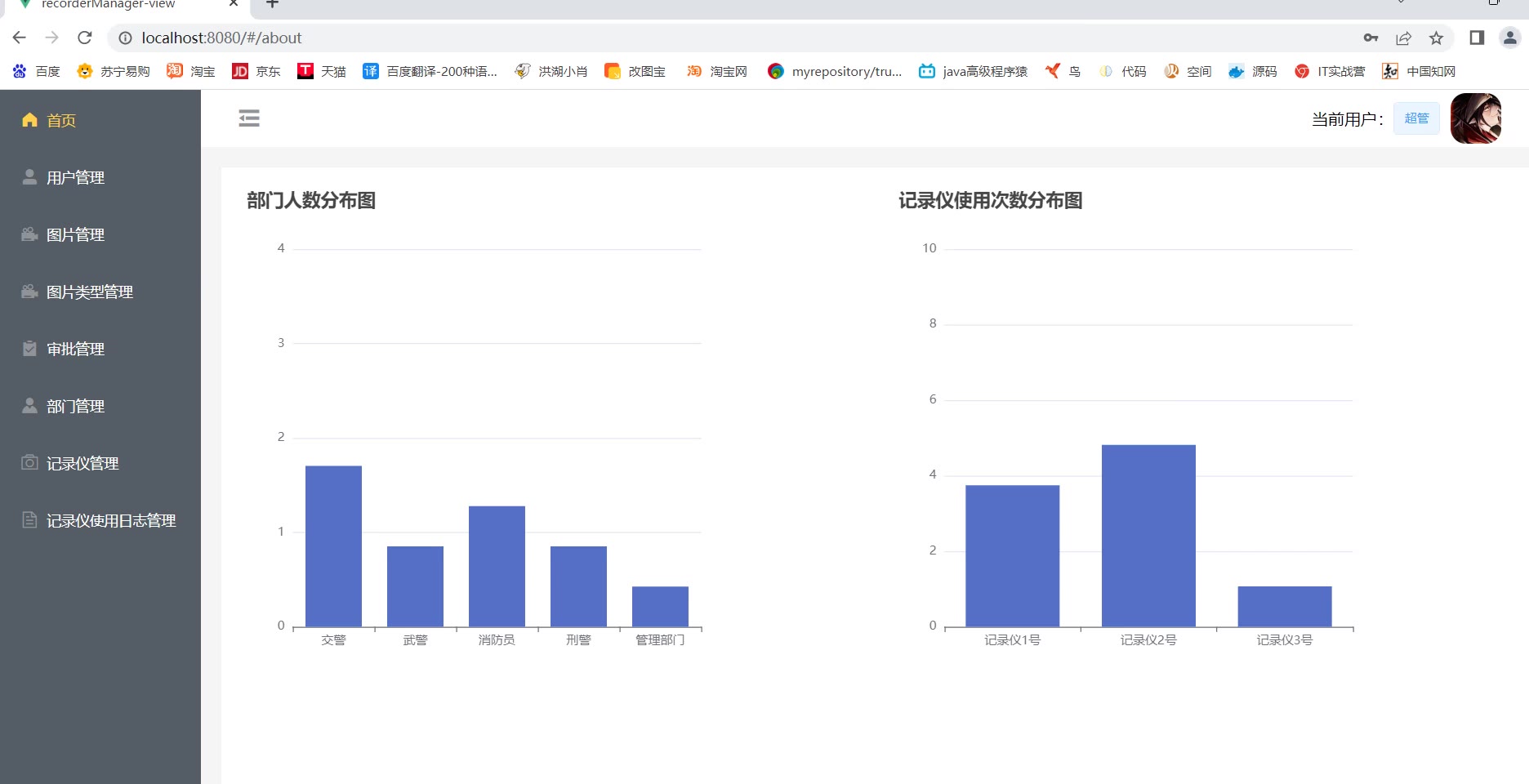
Task: Open the 改图宝 bookmark
Action: click(635, 71)
